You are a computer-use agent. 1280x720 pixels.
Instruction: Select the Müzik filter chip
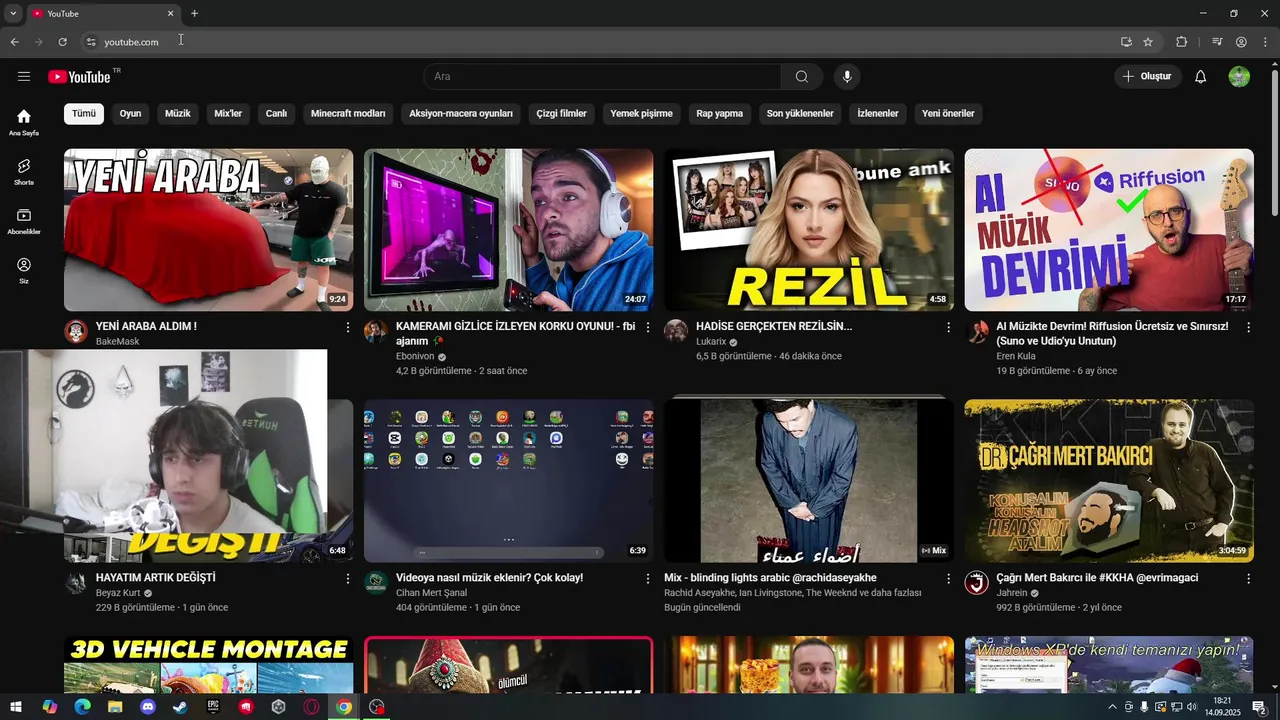177,114
